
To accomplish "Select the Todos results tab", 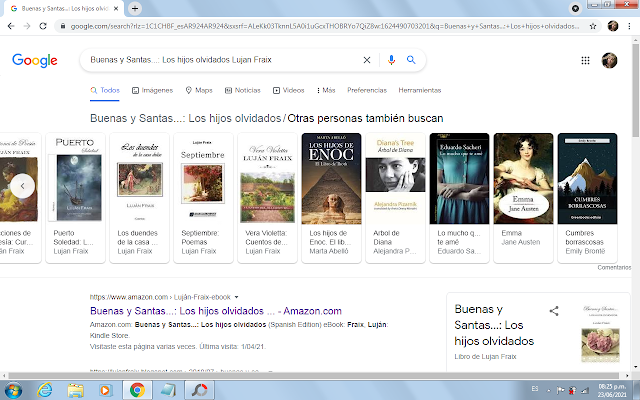I will pos(105,90).
